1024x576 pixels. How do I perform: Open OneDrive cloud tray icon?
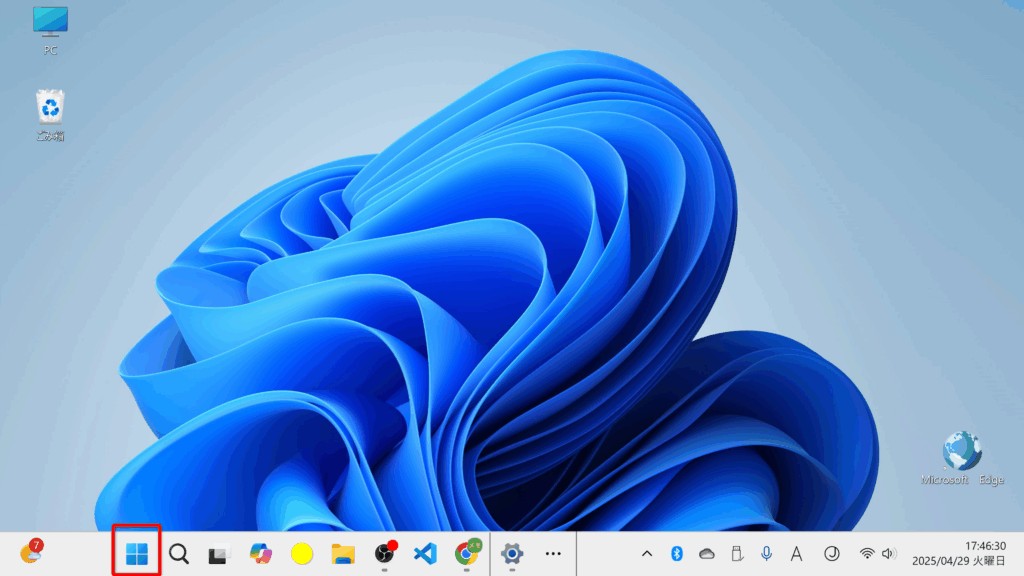coord(707,554)
